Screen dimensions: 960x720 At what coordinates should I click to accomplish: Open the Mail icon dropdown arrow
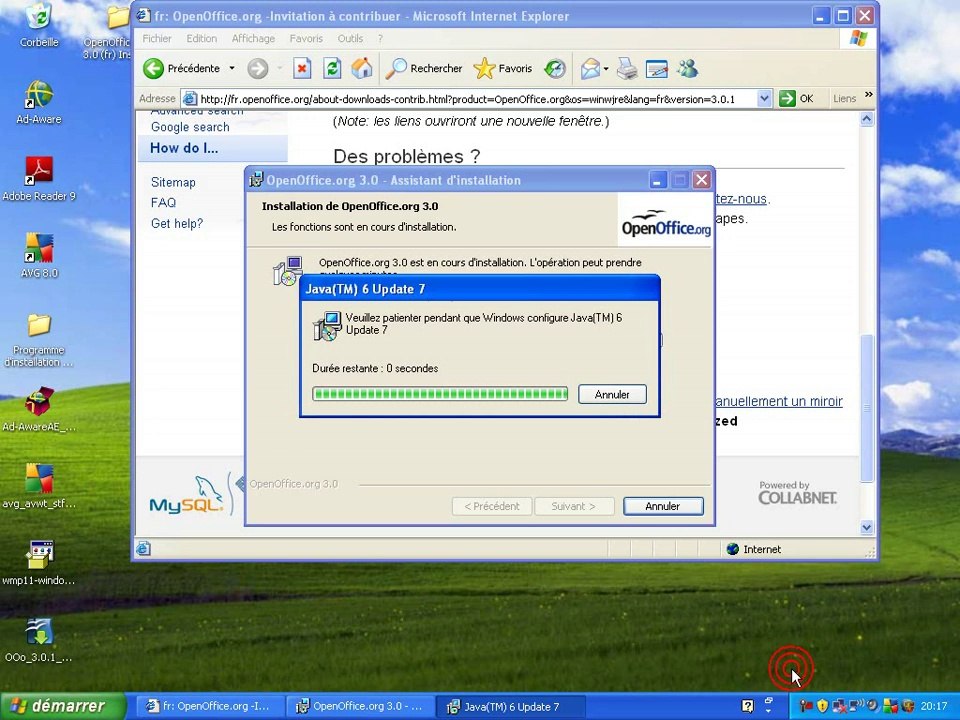pyautogui.click(x=606, y=69)
